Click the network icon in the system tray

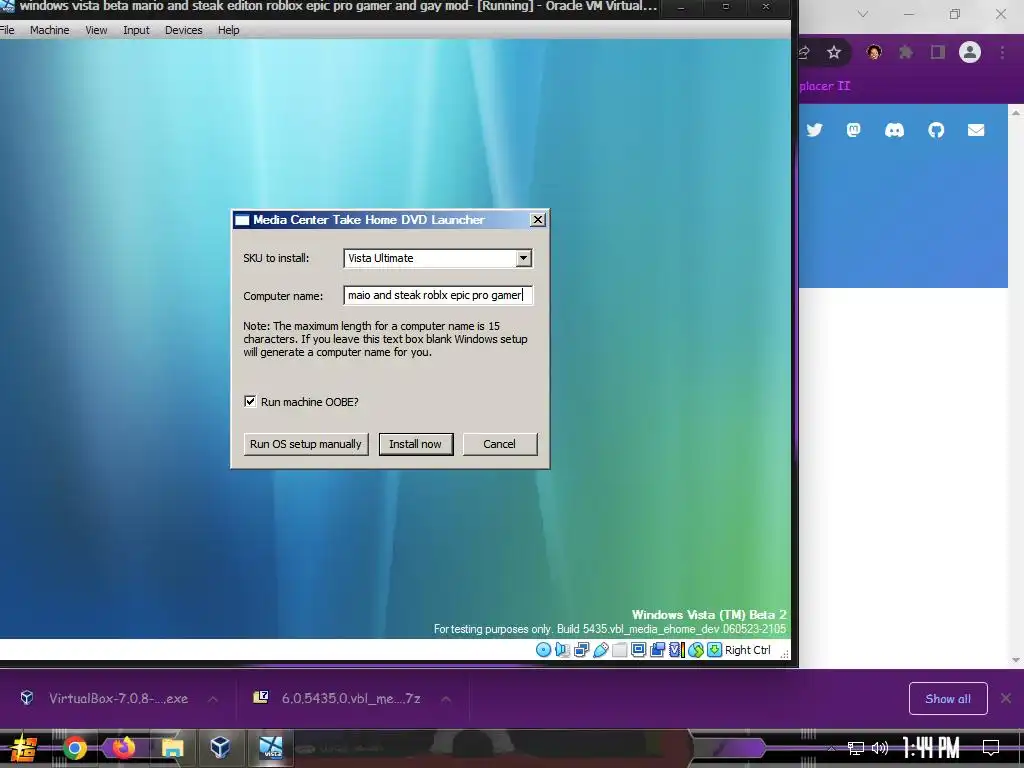pyautogui.click(x=856, y=748)
